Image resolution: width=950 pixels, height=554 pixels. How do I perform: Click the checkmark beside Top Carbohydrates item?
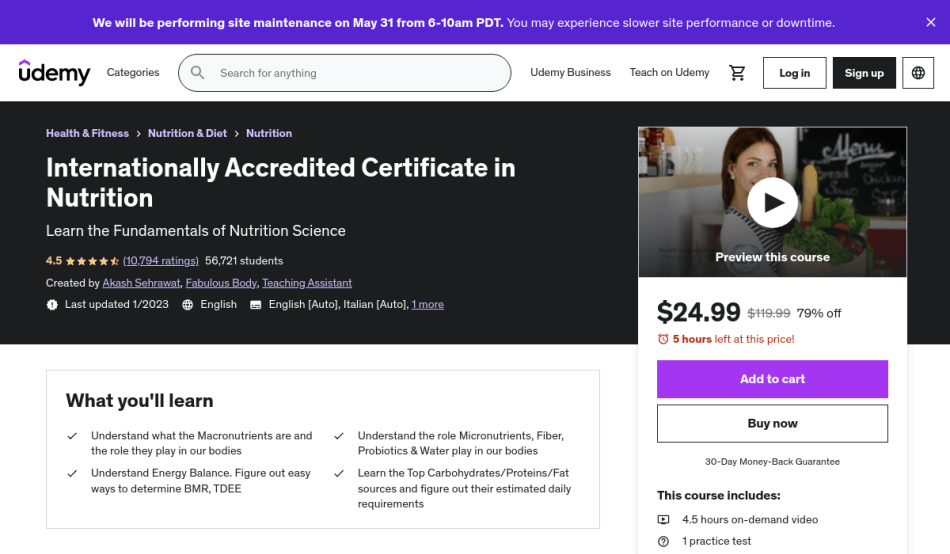coord(339,473)
